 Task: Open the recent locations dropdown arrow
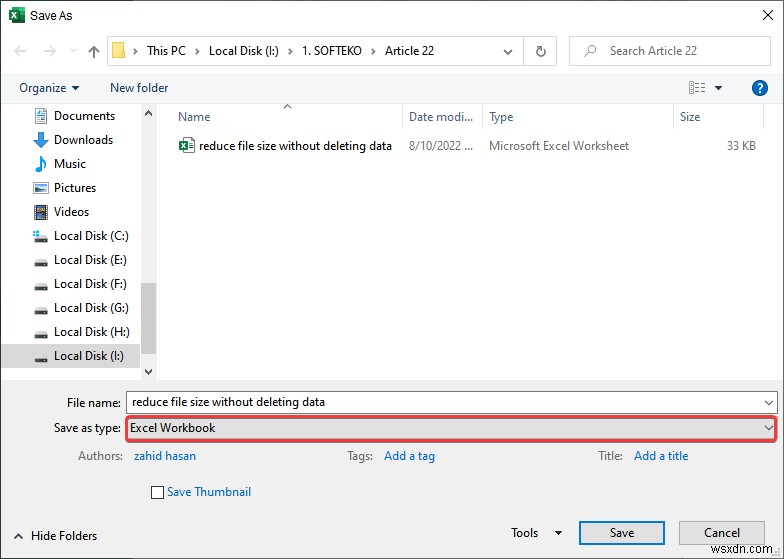pos(74,51)
